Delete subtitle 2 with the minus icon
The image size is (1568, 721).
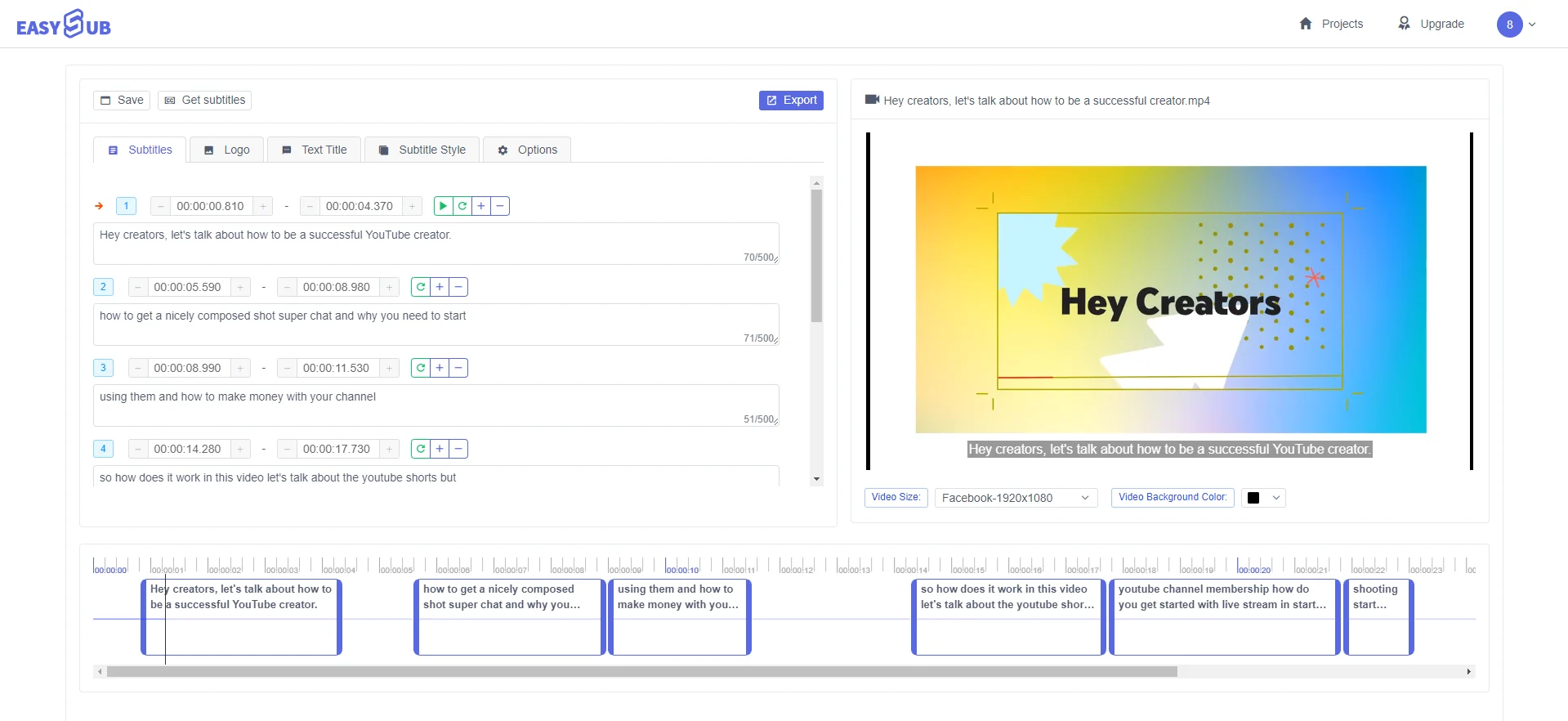point(458,287)
